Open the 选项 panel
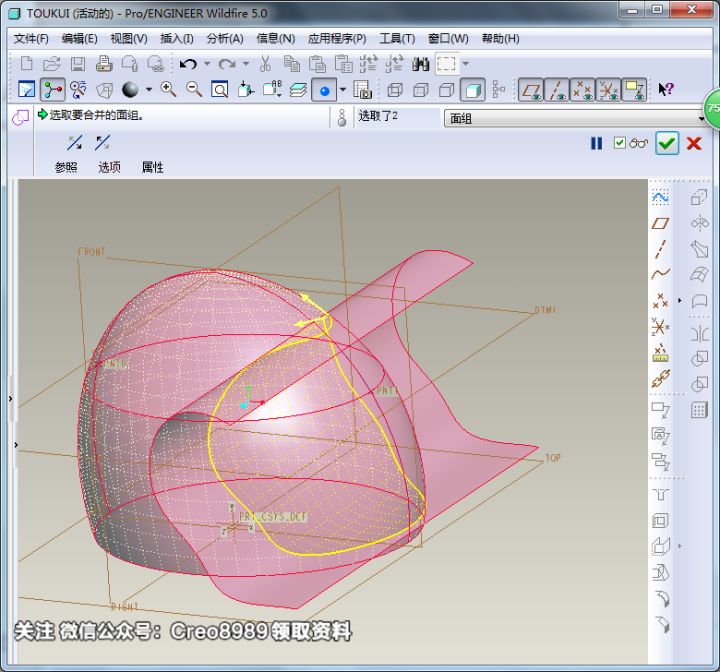Viewport: 720px width, 672px height. 109,167
